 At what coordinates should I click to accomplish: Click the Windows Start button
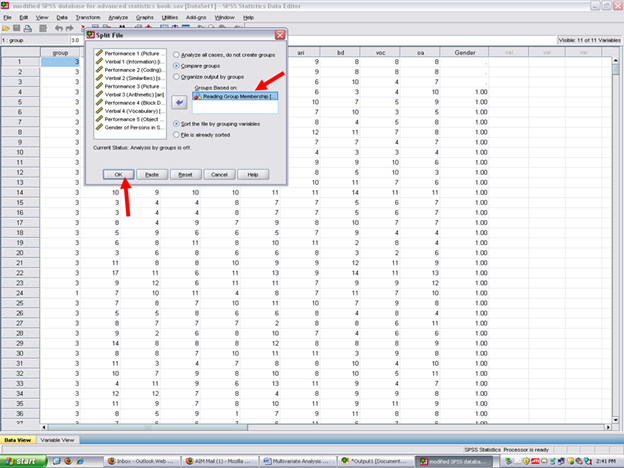pyautogui.click(x=23, y=460)
